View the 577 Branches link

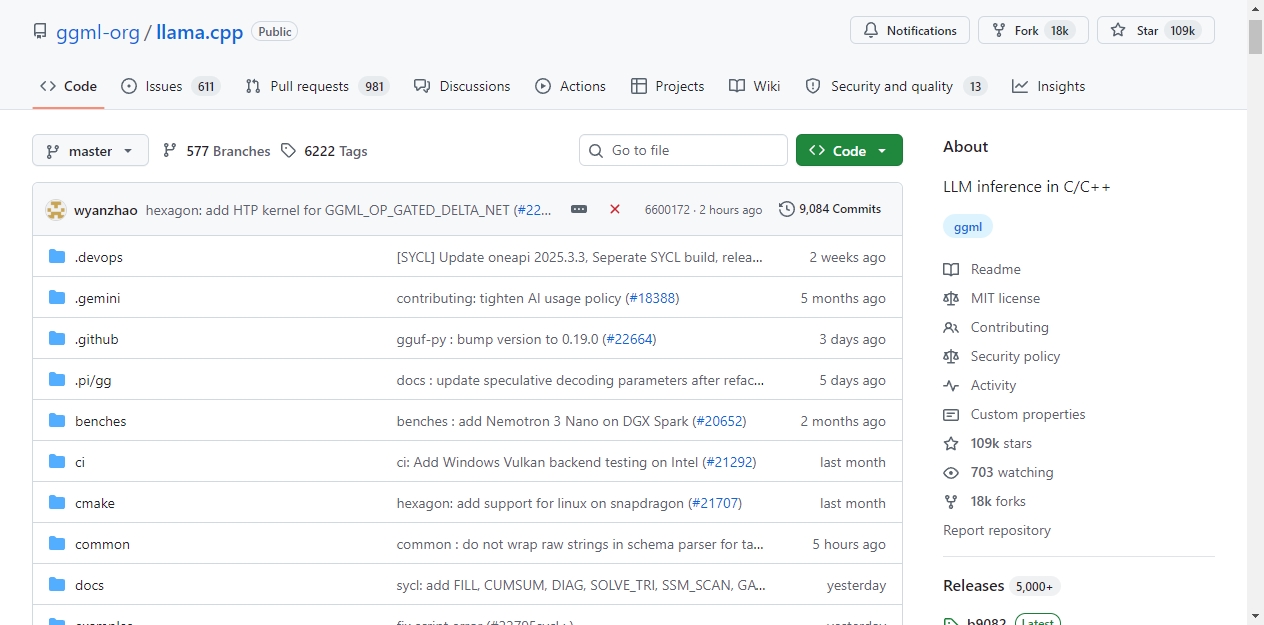pos(216,151)
